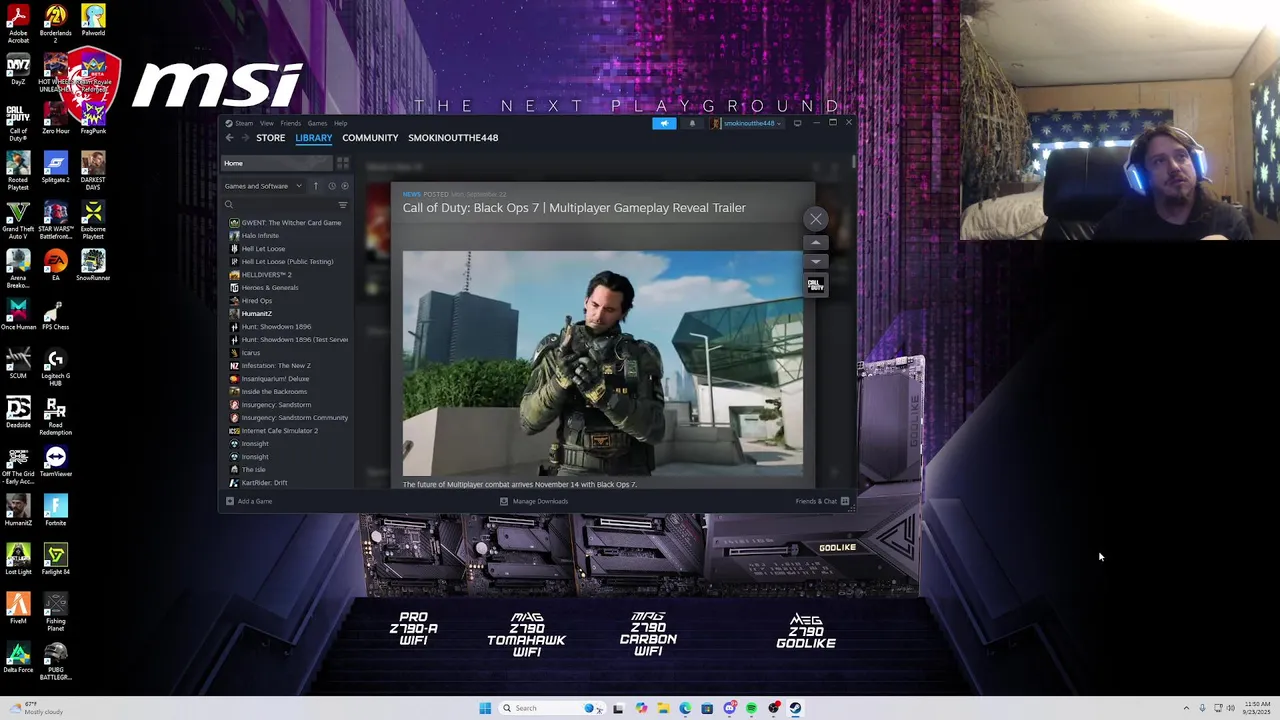Toggle Steam Big Picture mode icon
This screenshot has height=720, width=1280.
coord(797,123)
